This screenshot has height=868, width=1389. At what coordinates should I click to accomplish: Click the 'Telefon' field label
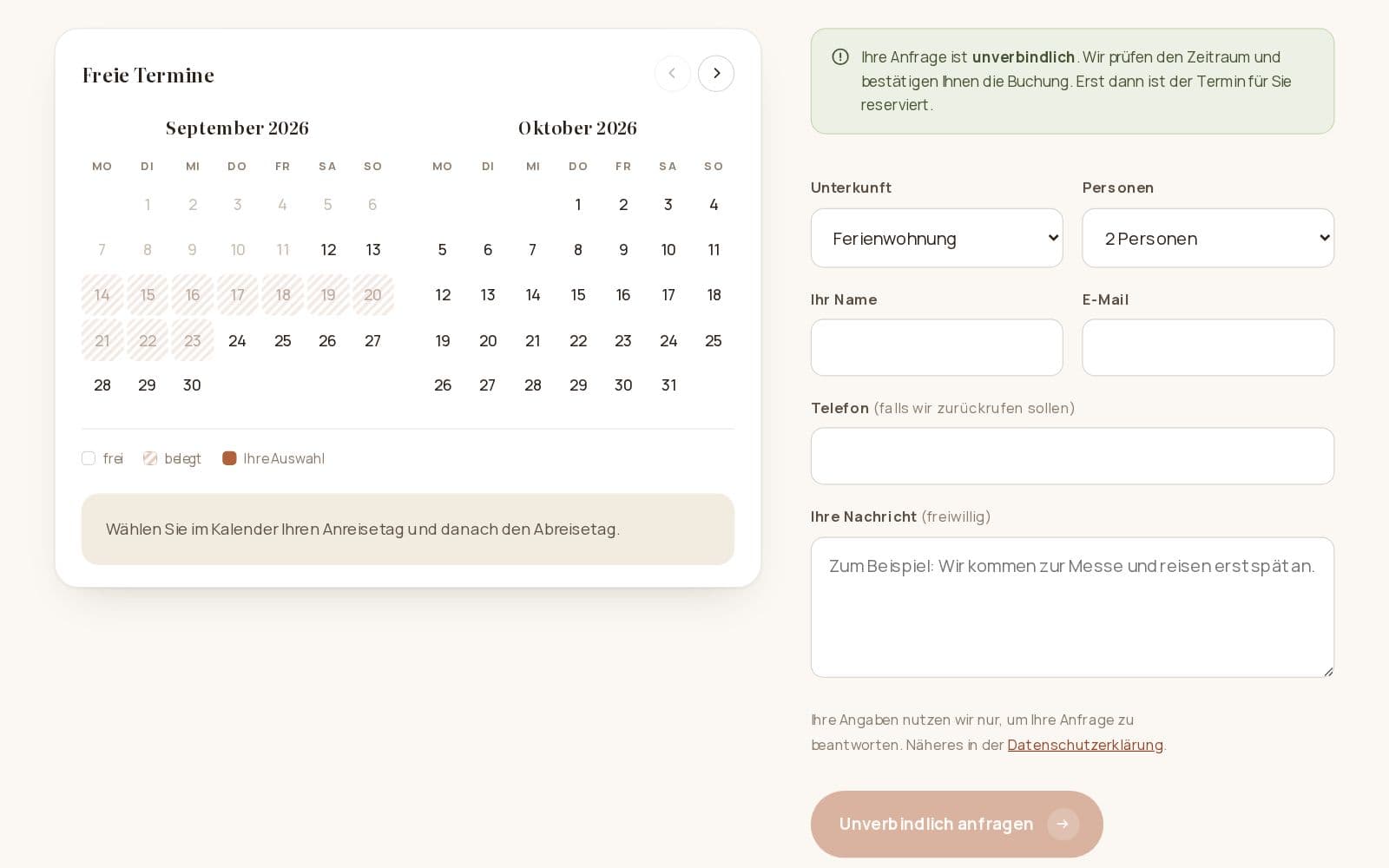click(839, 408)
